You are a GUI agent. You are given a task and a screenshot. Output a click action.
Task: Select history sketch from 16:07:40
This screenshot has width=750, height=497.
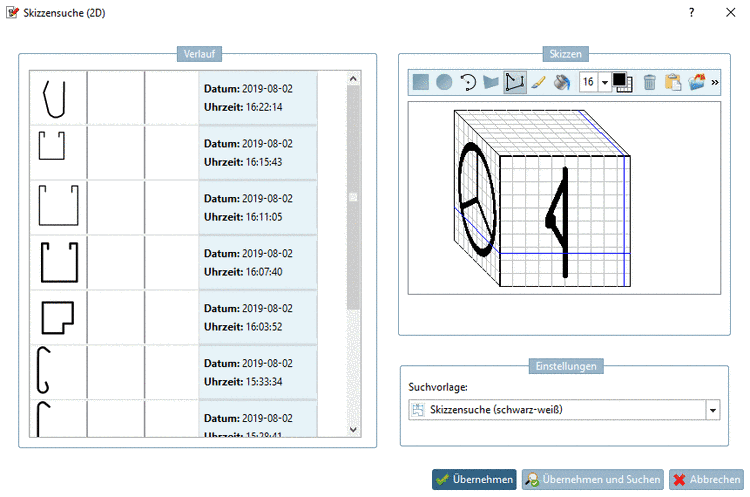pos(58,263)
